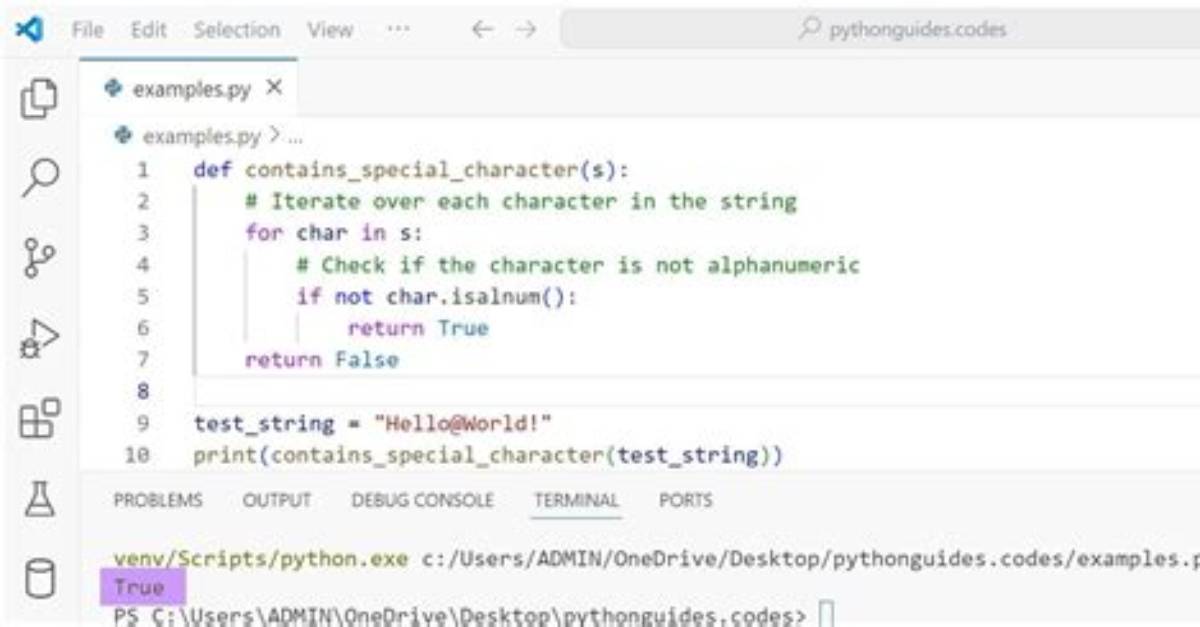
Task: Switch to the PROBLEMS panel tab
Action: [158, 500]
